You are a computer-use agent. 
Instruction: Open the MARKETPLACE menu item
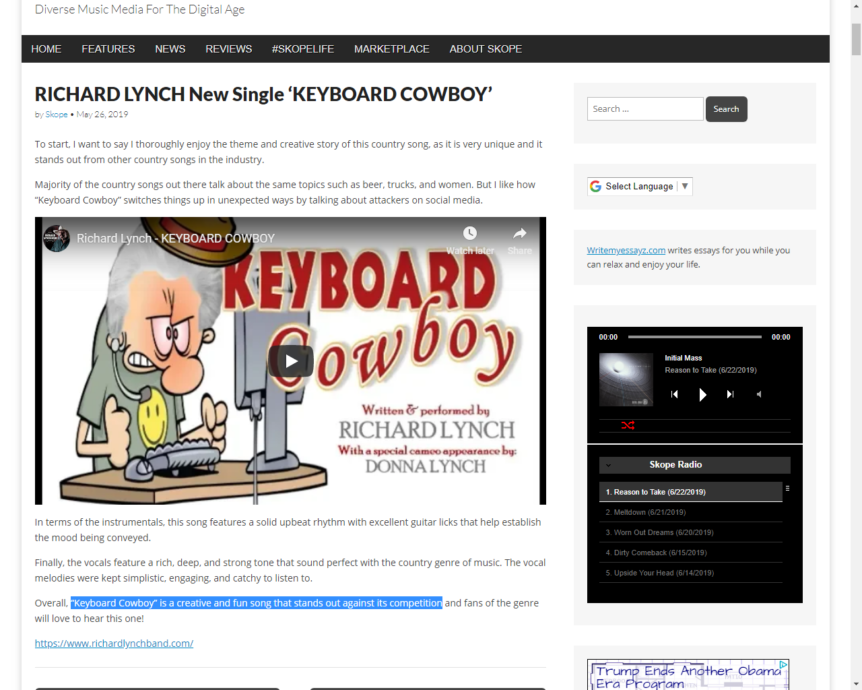pos(391,49)
